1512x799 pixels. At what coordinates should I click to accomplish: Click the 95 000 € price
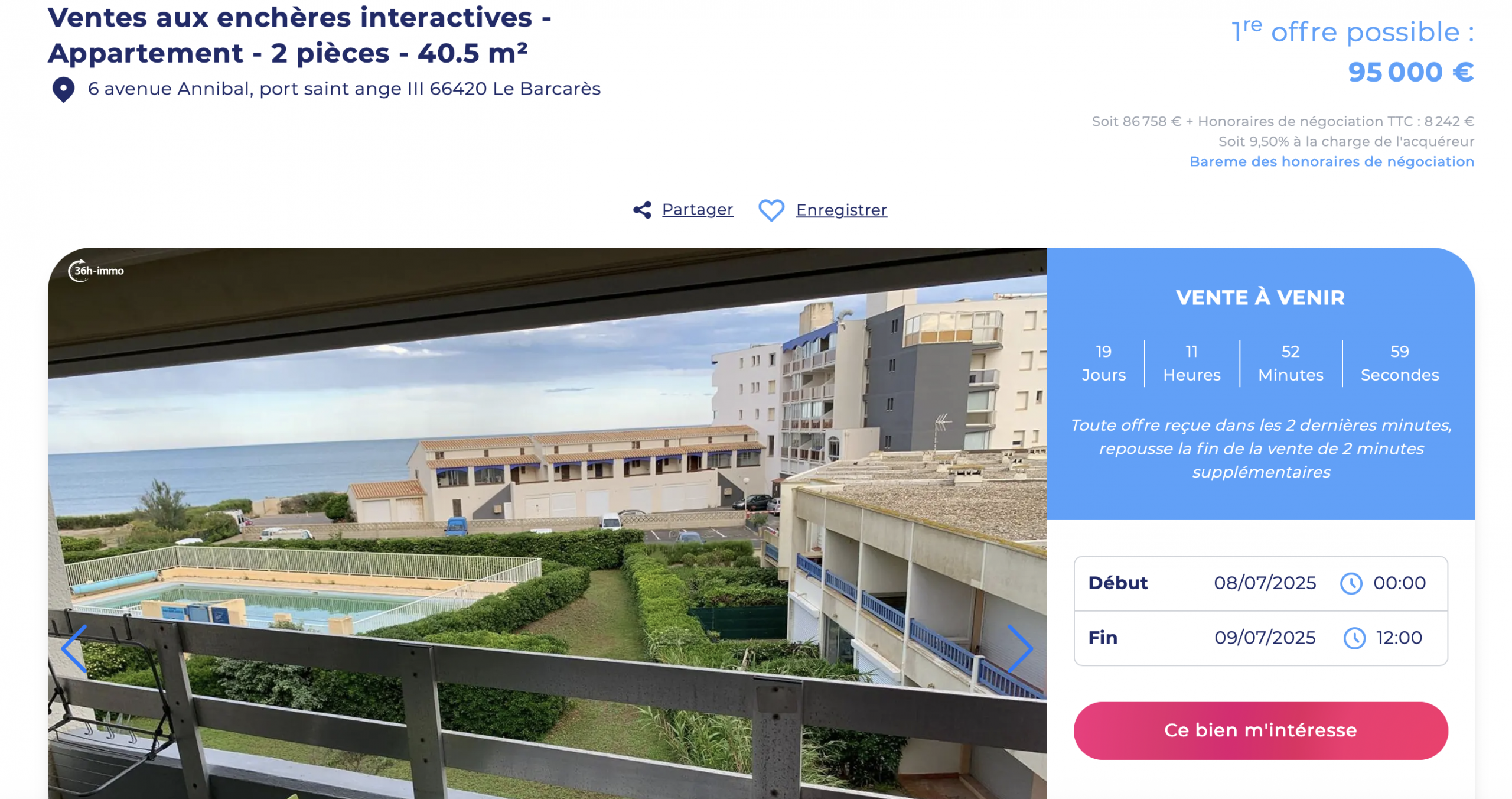point(1410,72)
